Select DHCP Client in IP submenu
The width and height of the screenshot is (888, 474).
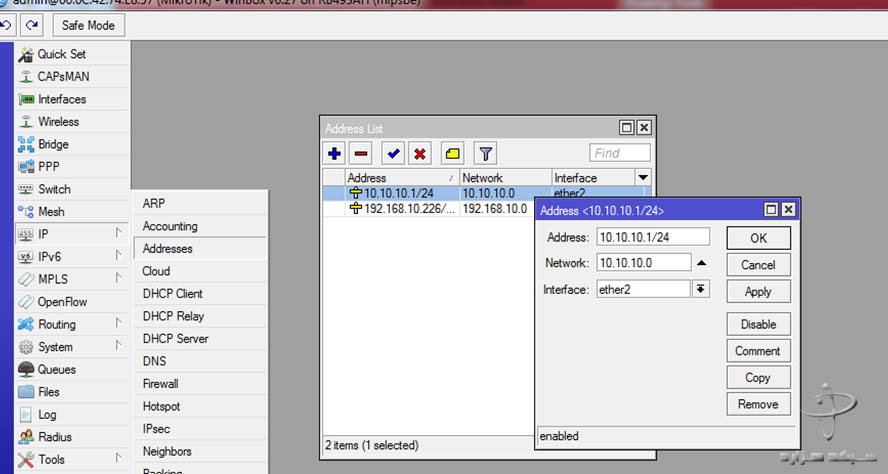[x=200, y=294]
